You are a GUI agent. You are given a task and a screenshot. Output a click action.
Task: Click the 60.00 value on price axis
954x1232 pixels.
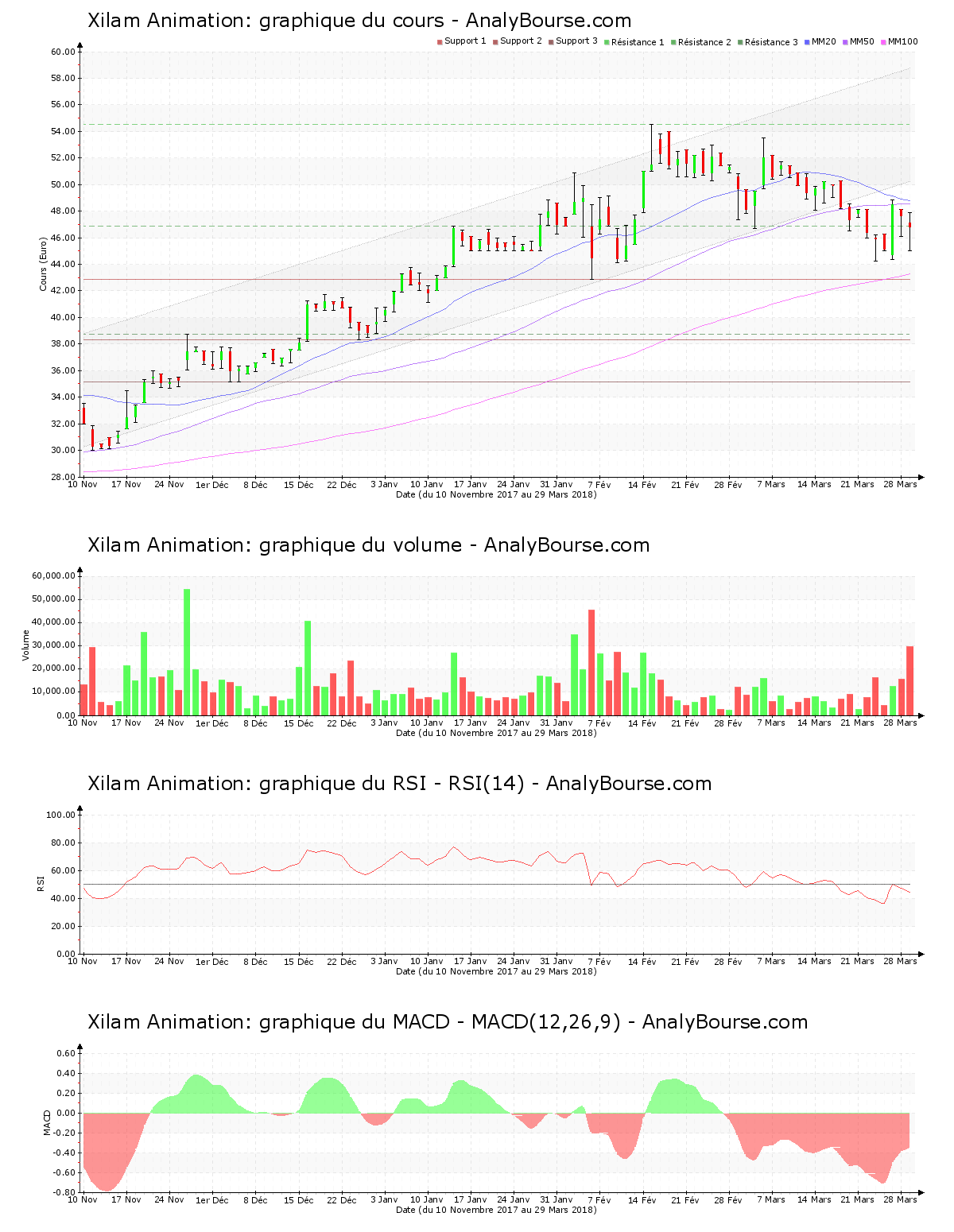63,52
